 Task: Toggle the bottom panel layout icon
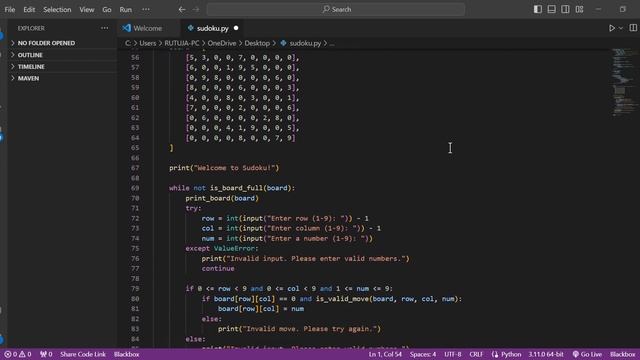(x=551, y=9)
